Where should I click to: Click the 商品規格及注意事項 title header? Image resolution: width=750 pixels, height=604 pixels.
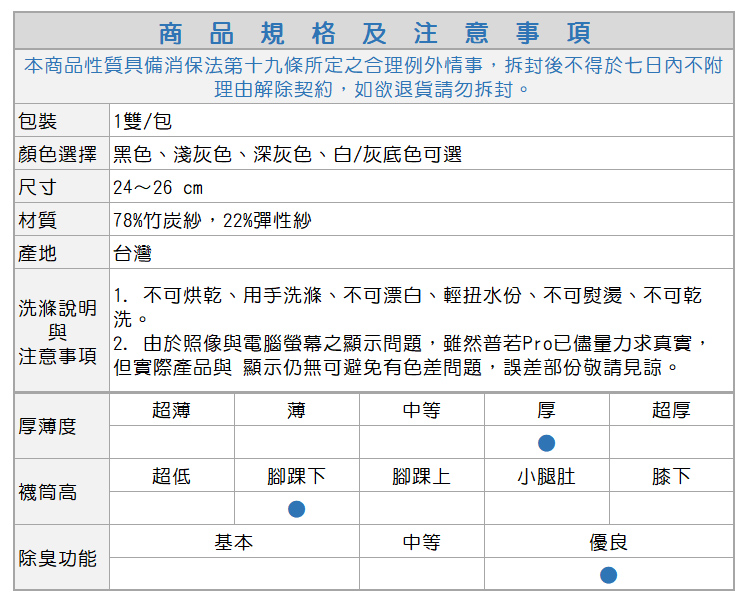tap(375, 32)
